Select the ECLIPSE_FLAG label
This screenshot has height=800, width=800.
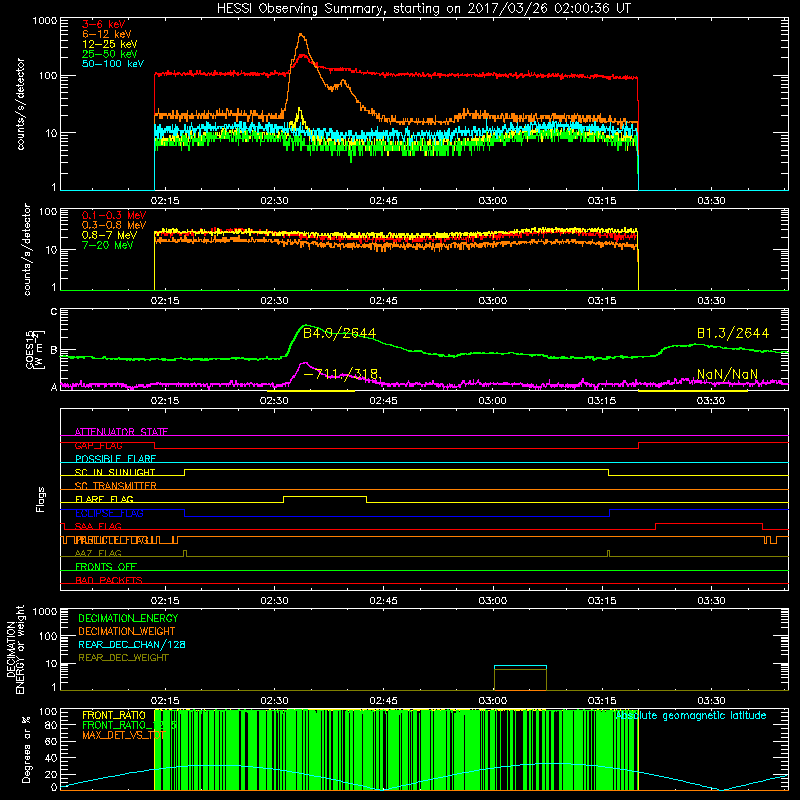(x=109, y=513)
